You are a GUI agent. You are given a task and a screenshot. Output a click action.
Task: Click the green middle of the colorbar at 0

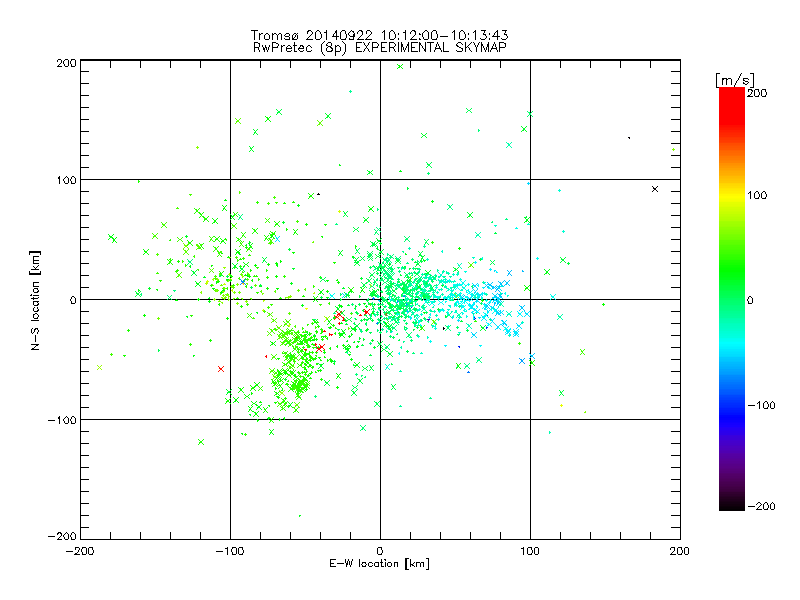tap(732, 299)
